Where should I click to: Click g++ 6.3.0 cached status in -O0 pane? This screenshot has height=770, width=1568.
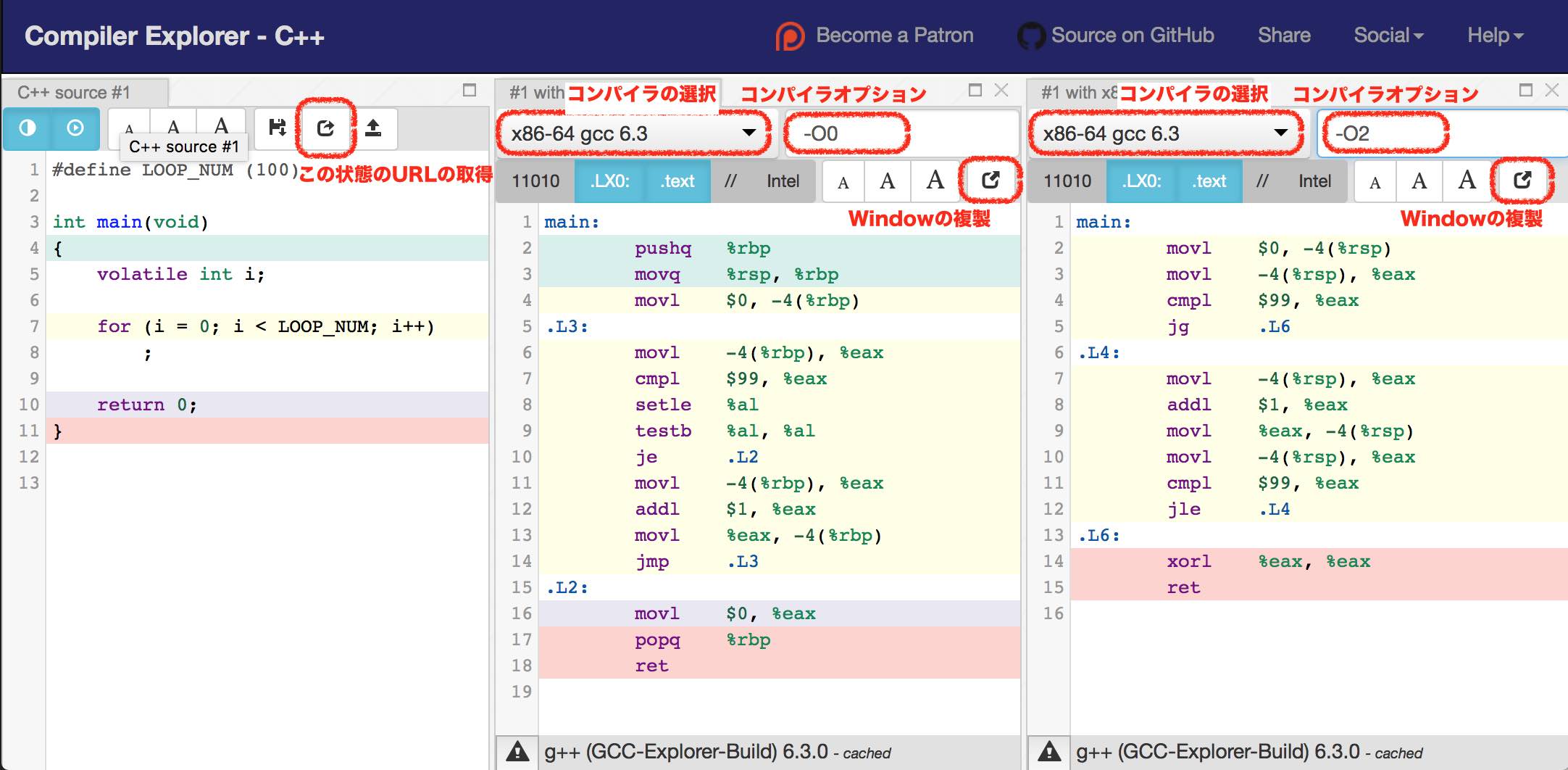(717, 752)
